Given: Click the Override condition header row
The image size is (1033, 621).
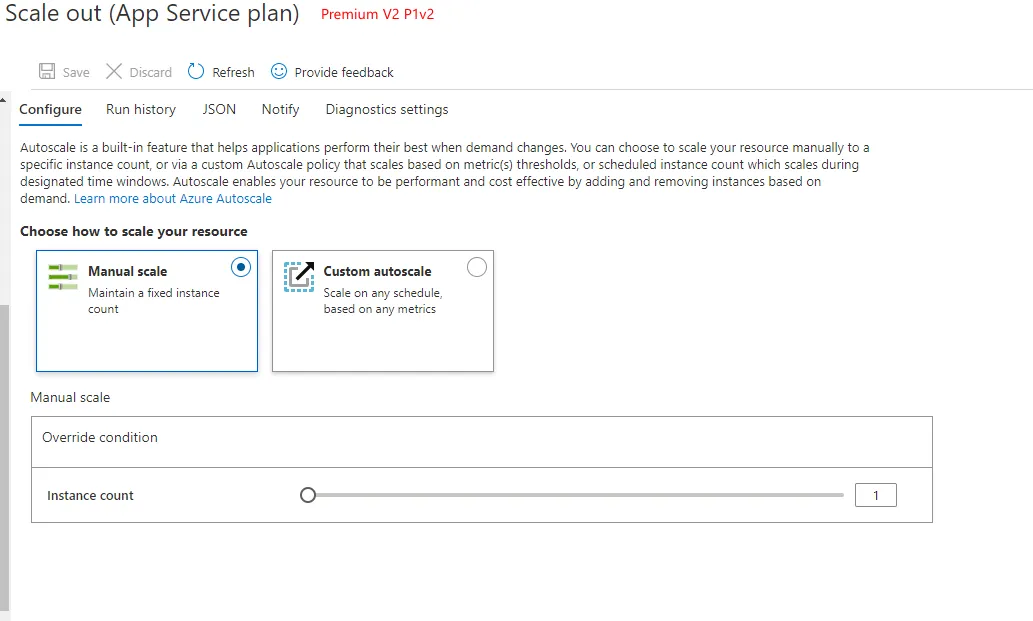Looking at the screenshot, I should click(481, 438).
